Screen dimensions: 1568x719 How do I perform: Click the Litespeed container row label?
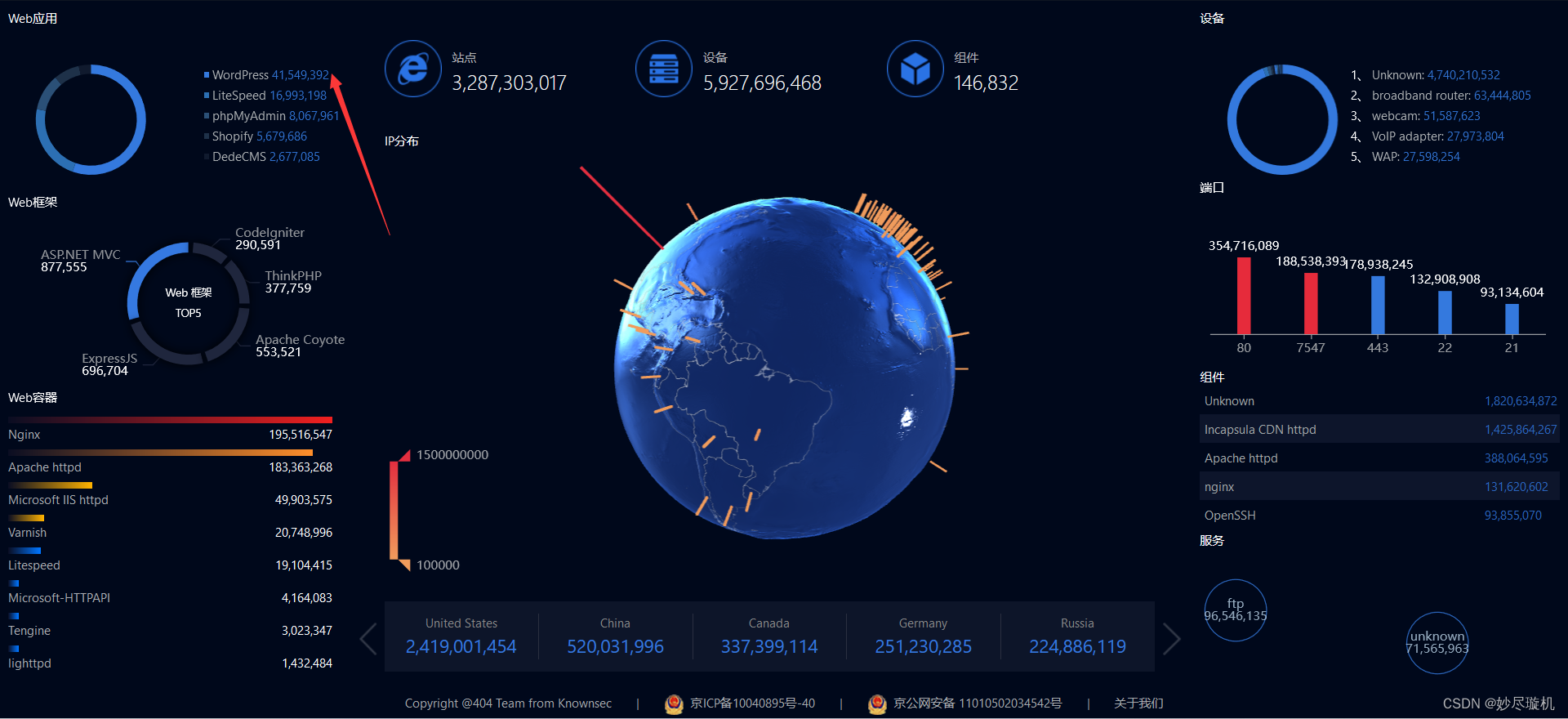34,565
